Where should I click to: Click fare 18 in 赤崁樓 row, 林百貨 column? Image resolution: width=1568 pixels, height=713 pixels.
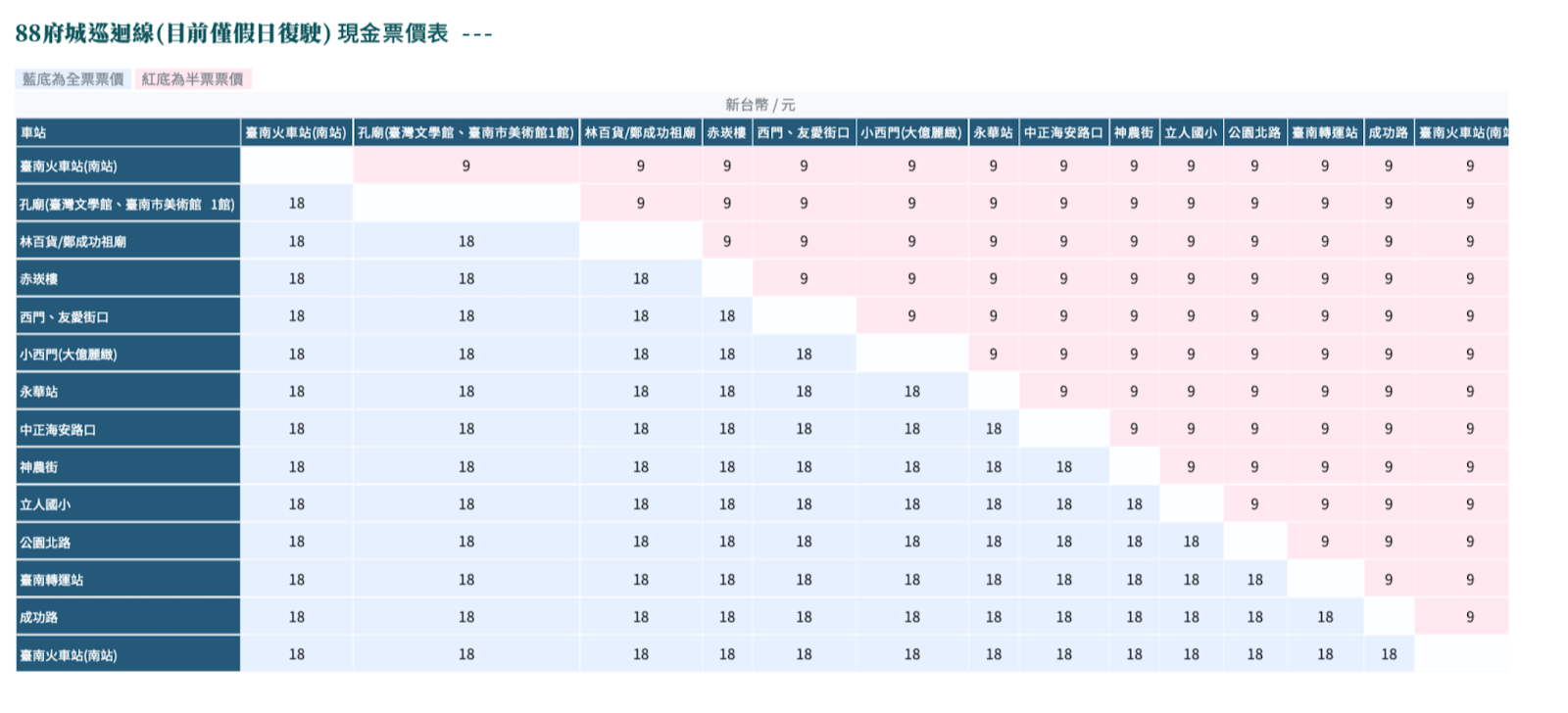click(641, 279)
